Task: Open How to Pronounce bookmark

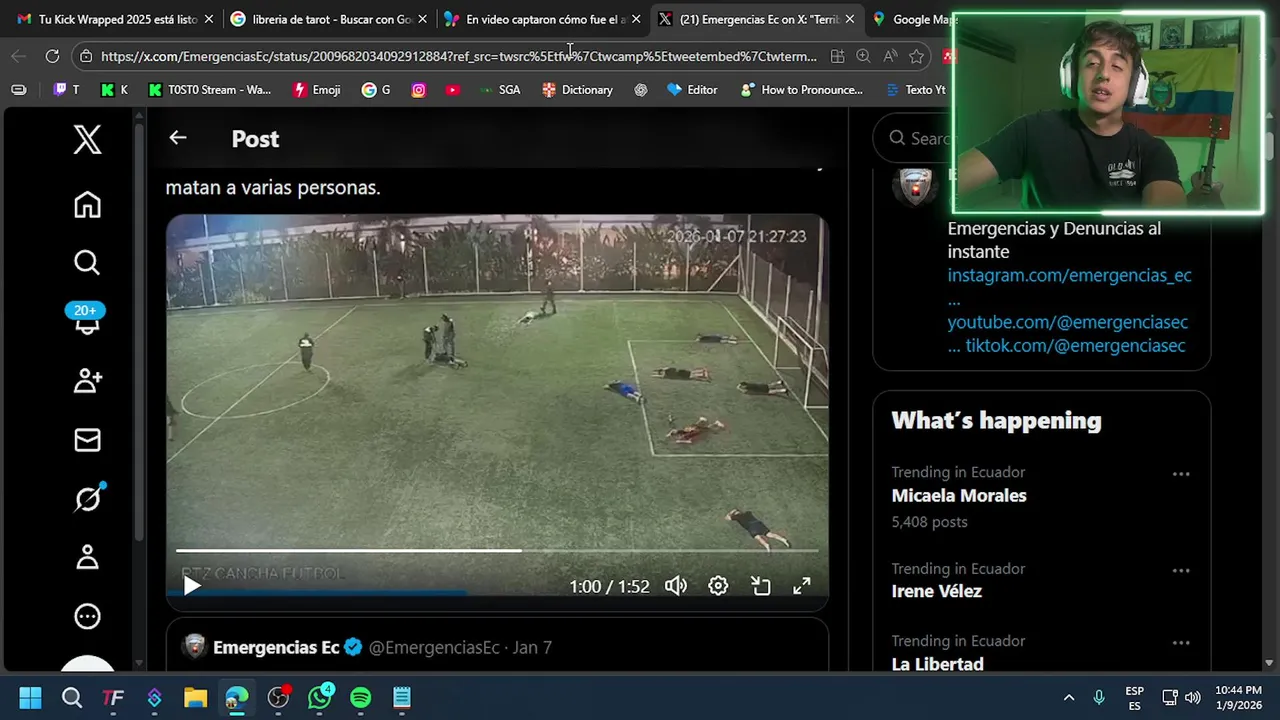Action: point(801,90)
